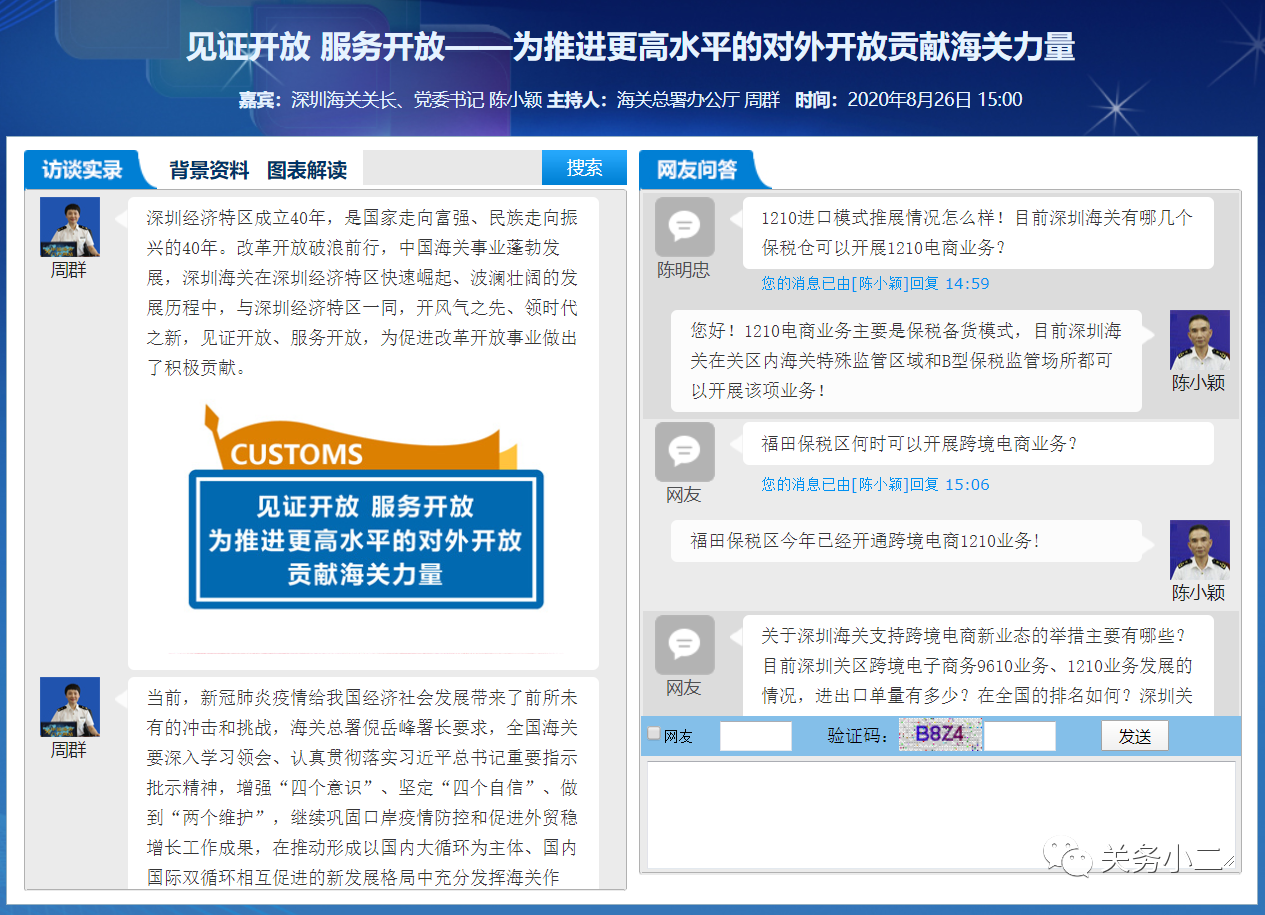Click guest name 陈小颖 in the header

pos(515,99)
